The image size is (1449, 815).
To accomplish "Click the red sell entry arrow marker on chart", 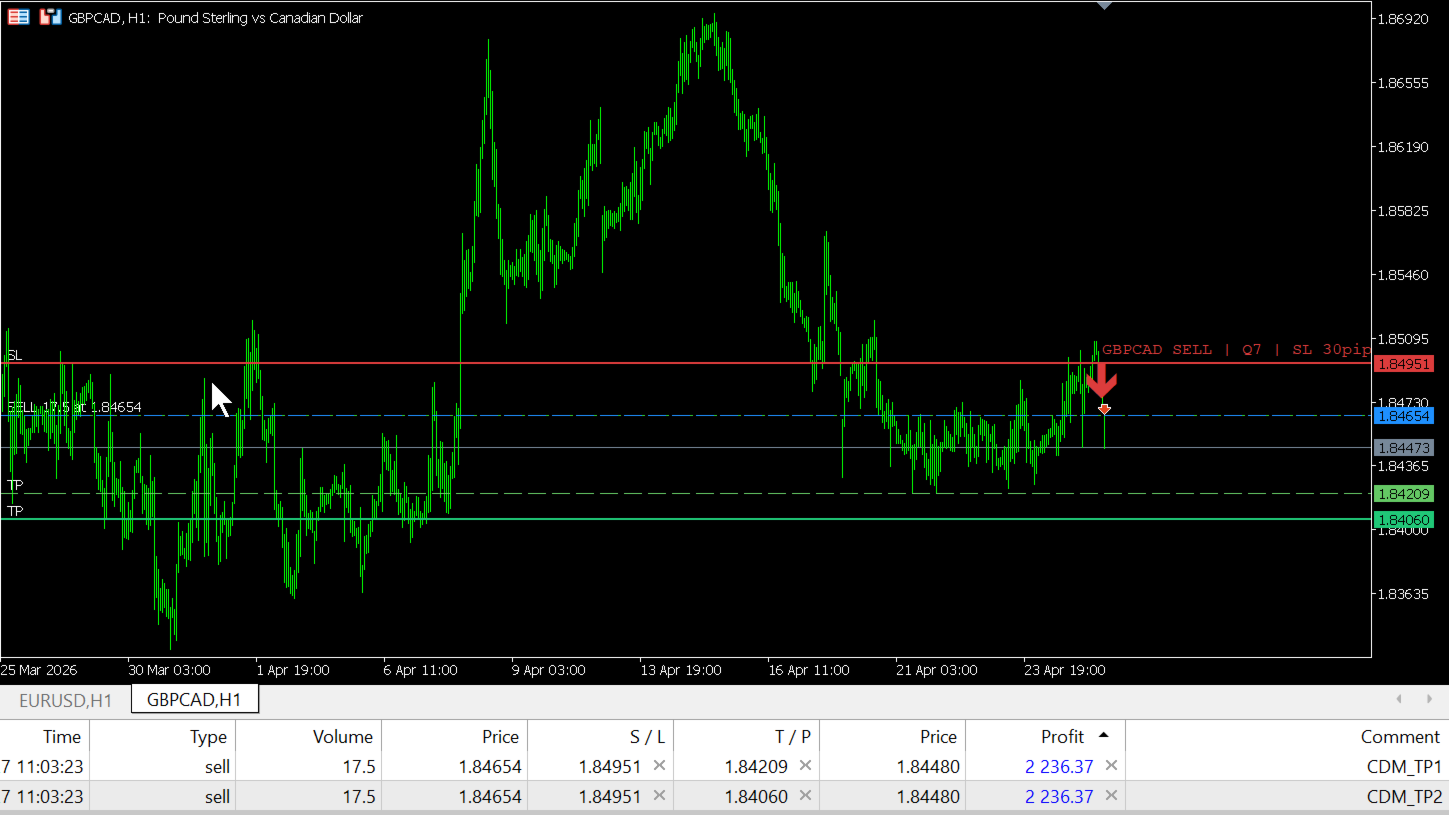I will (x=1101, y=381).
